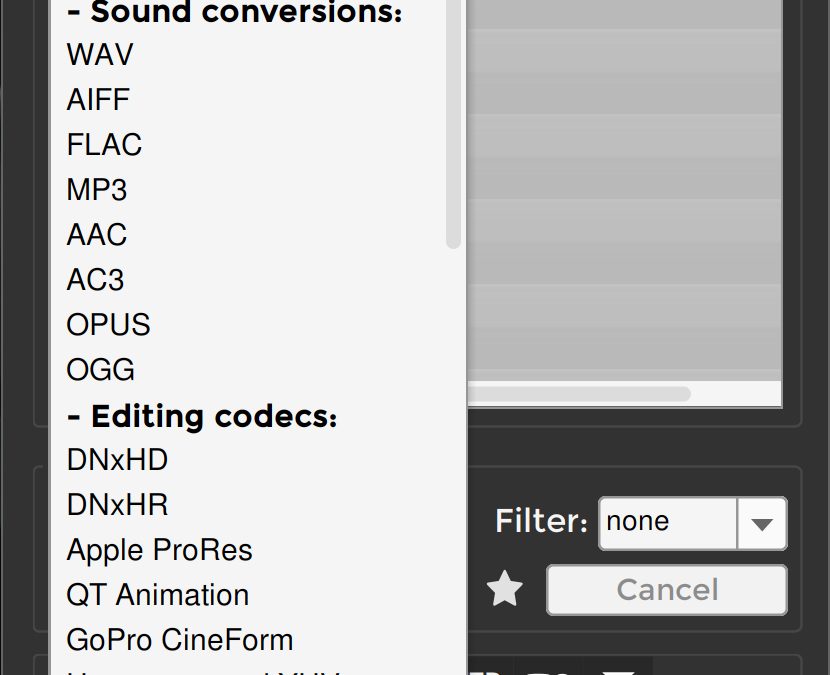The width and height of the screenshot is (830, 675).
Task: Click the file list horizontal scrollbar
Action: (578, 394)
